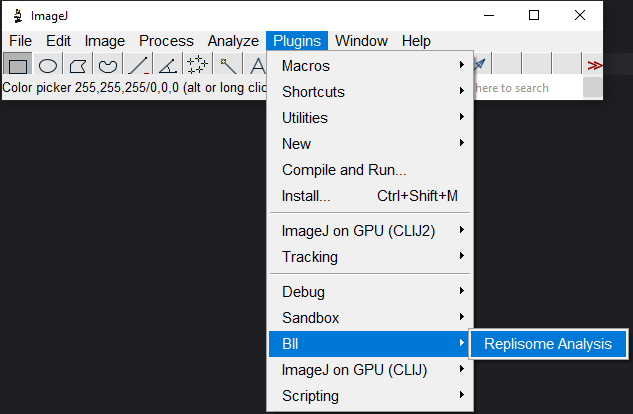The width and height of the screenshot is (633, 414).
Task: Open the Analyze menu
Action: coord(233,41)
